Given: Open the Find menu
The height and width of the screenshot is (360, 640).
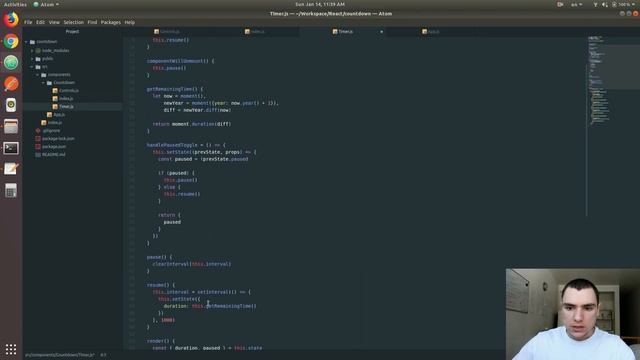Looking at the screenshot, I should [92, 22].
